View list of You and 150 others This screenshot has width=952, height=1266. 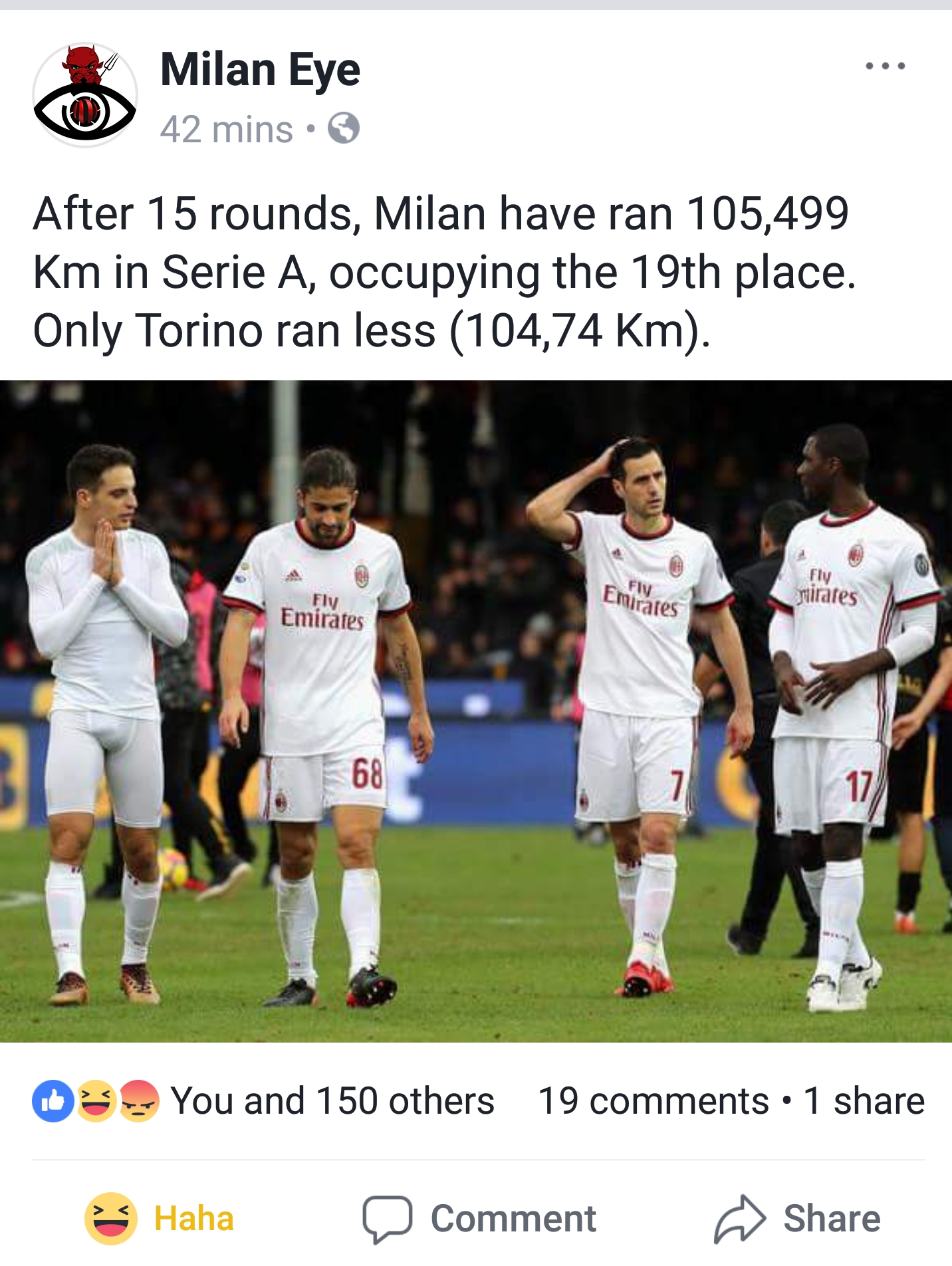tap(332, 1101)
